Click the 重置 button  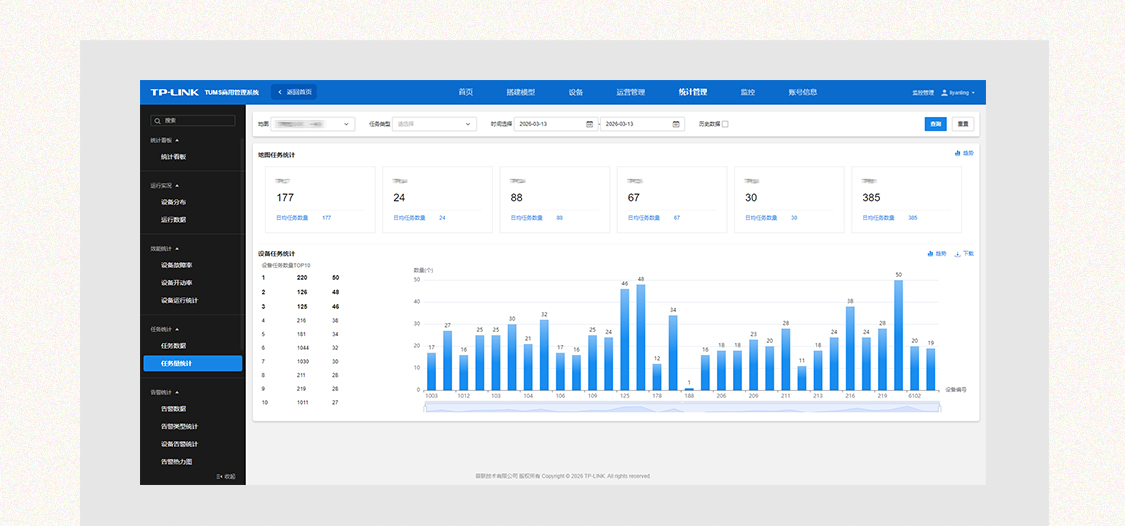[x=962, y=124]
